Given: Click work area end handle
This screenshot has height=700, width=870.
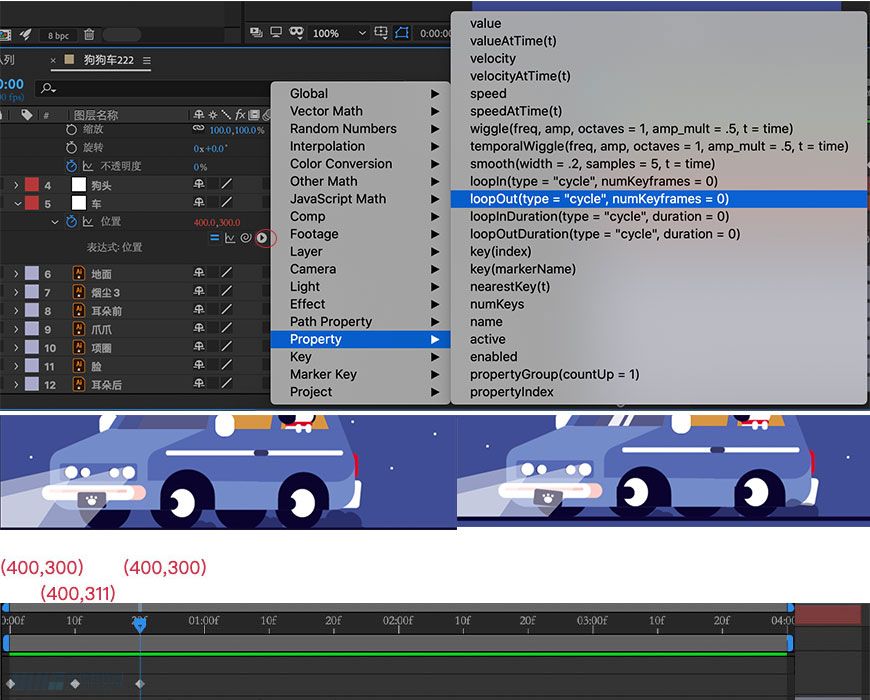Looking at the screenshot, I should click(790, 643).
